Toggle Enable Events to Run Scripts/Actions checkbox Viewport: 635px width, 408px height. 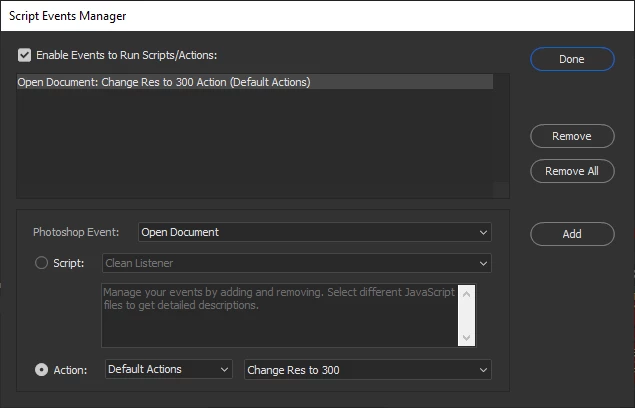(24, 55)
